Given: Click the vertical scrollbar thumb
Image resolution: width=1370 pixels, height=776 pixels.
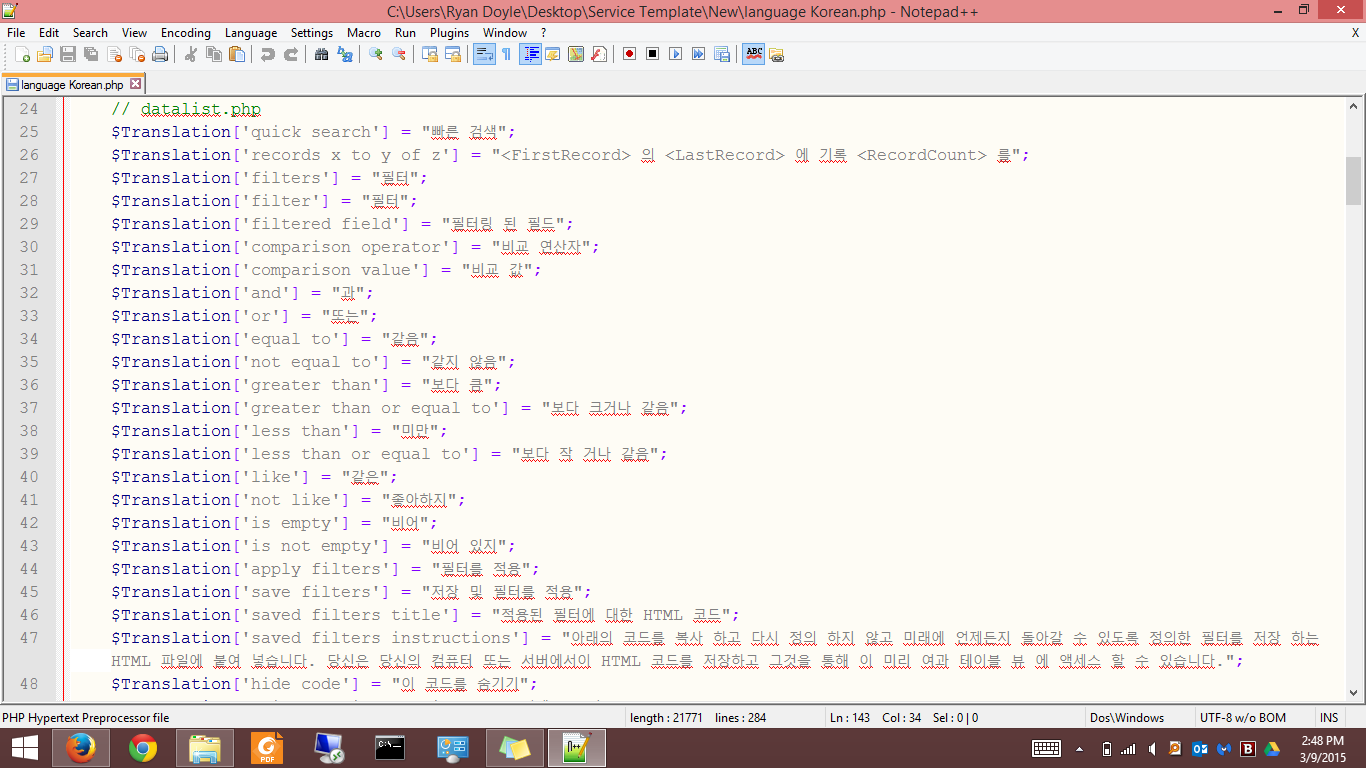Looking at the screenshot, I should 1354,180.
